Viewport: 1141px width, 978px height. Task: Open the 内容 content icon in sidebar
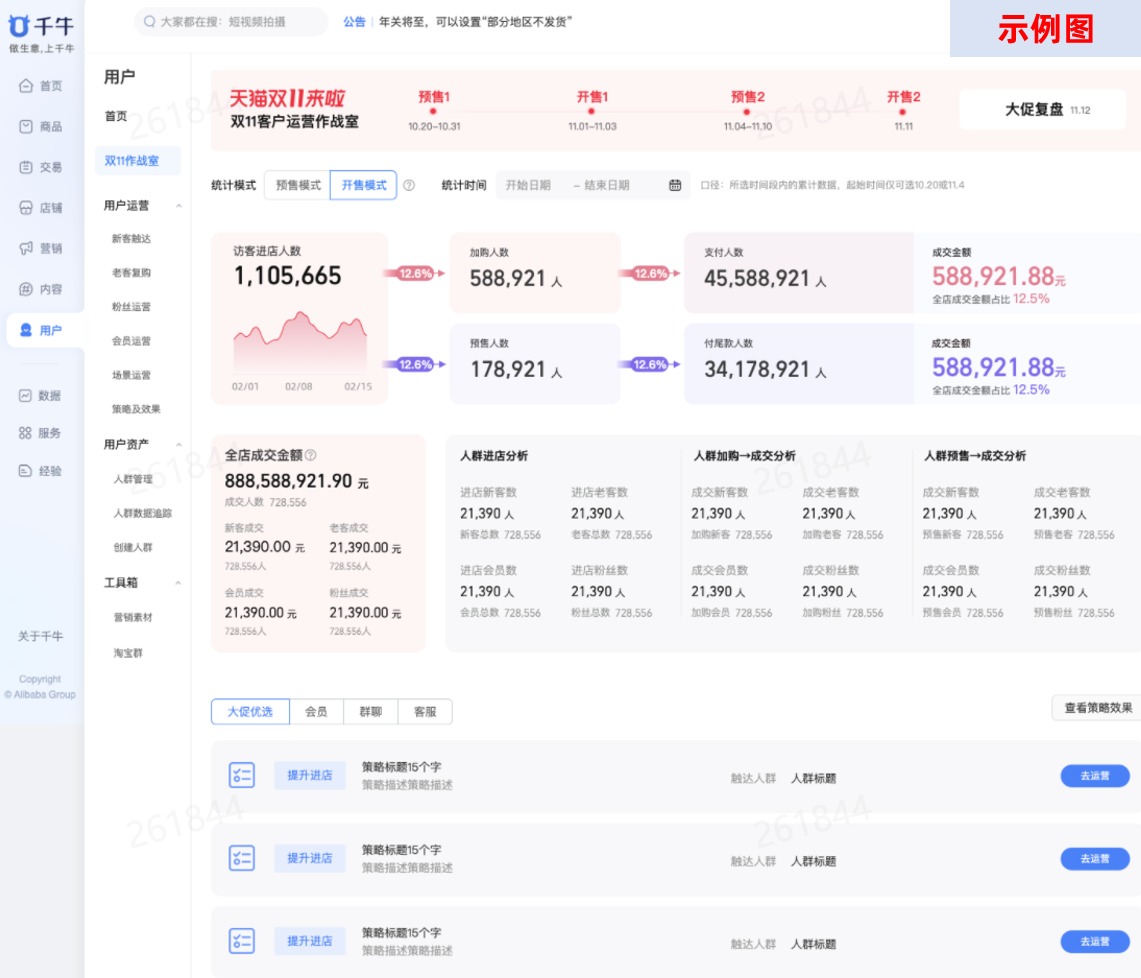coord(25,289)
